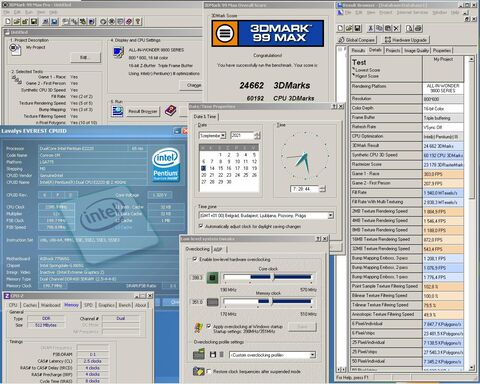Screen dimensions: 480x384
Task: Click the question-mark Help icon in 3DMark toolbar
Action: [138, 22]
